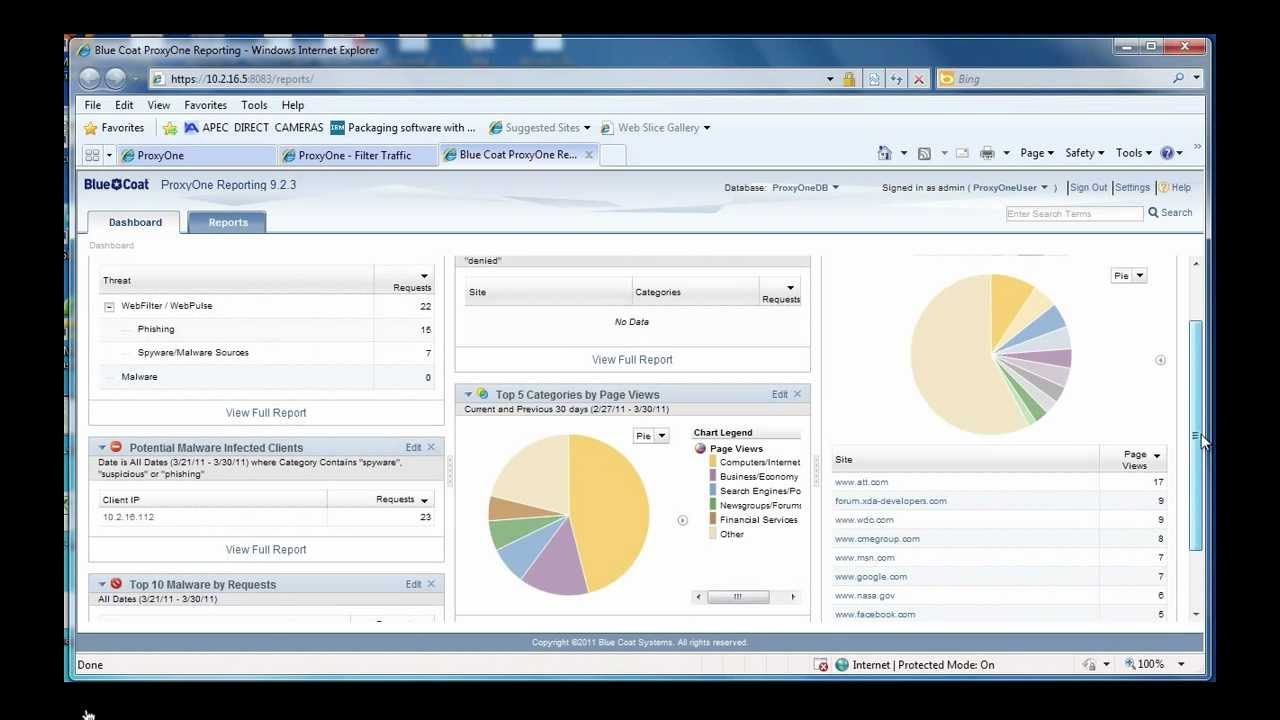The height and width of the screenshot is (720, 1280).
Task: Click View Full Report under denied sites table
Action: coord(632,359)
